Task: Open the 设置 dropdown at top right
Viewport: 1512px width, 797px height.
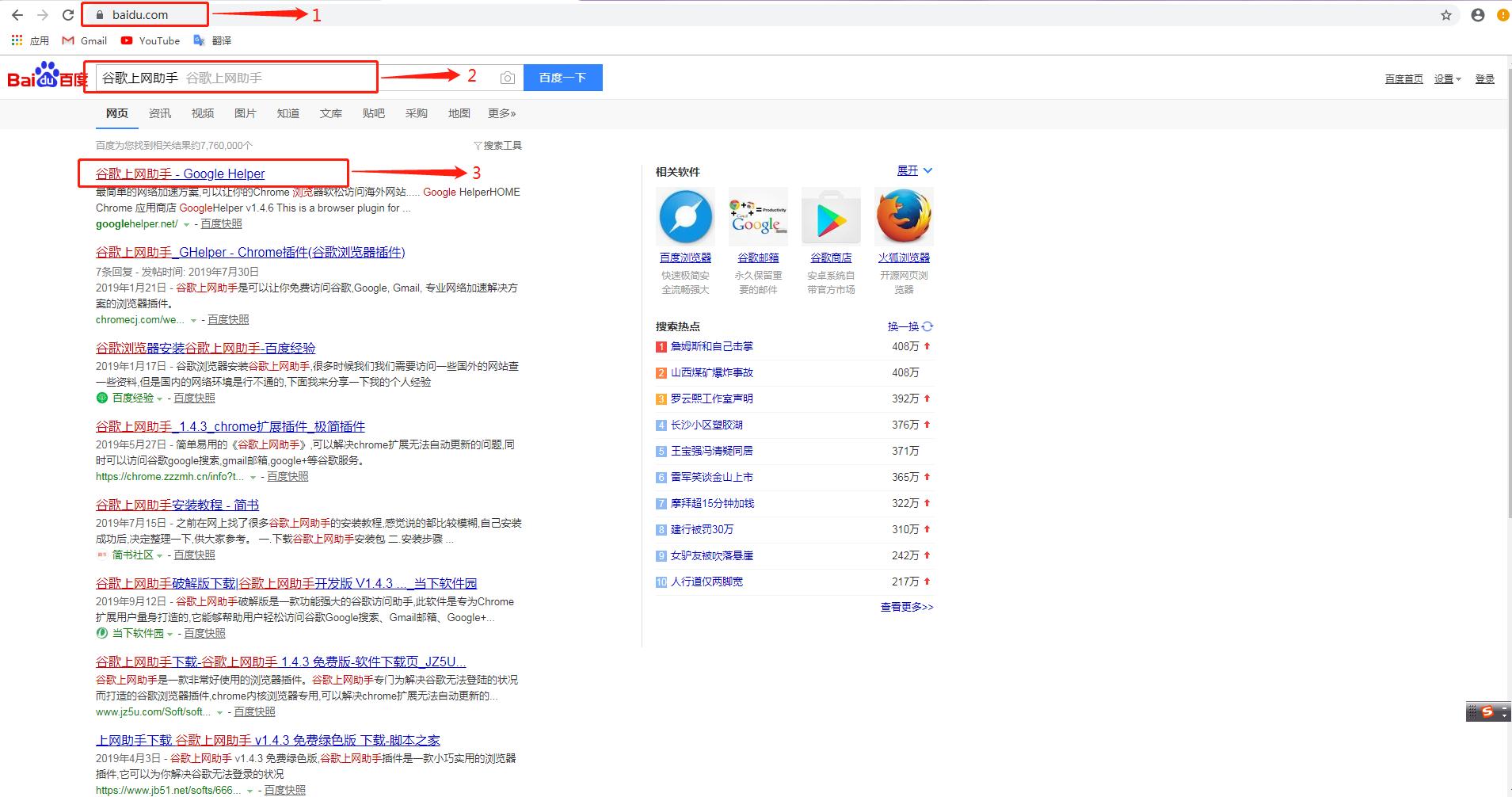Action: (x=1446, y=78)
